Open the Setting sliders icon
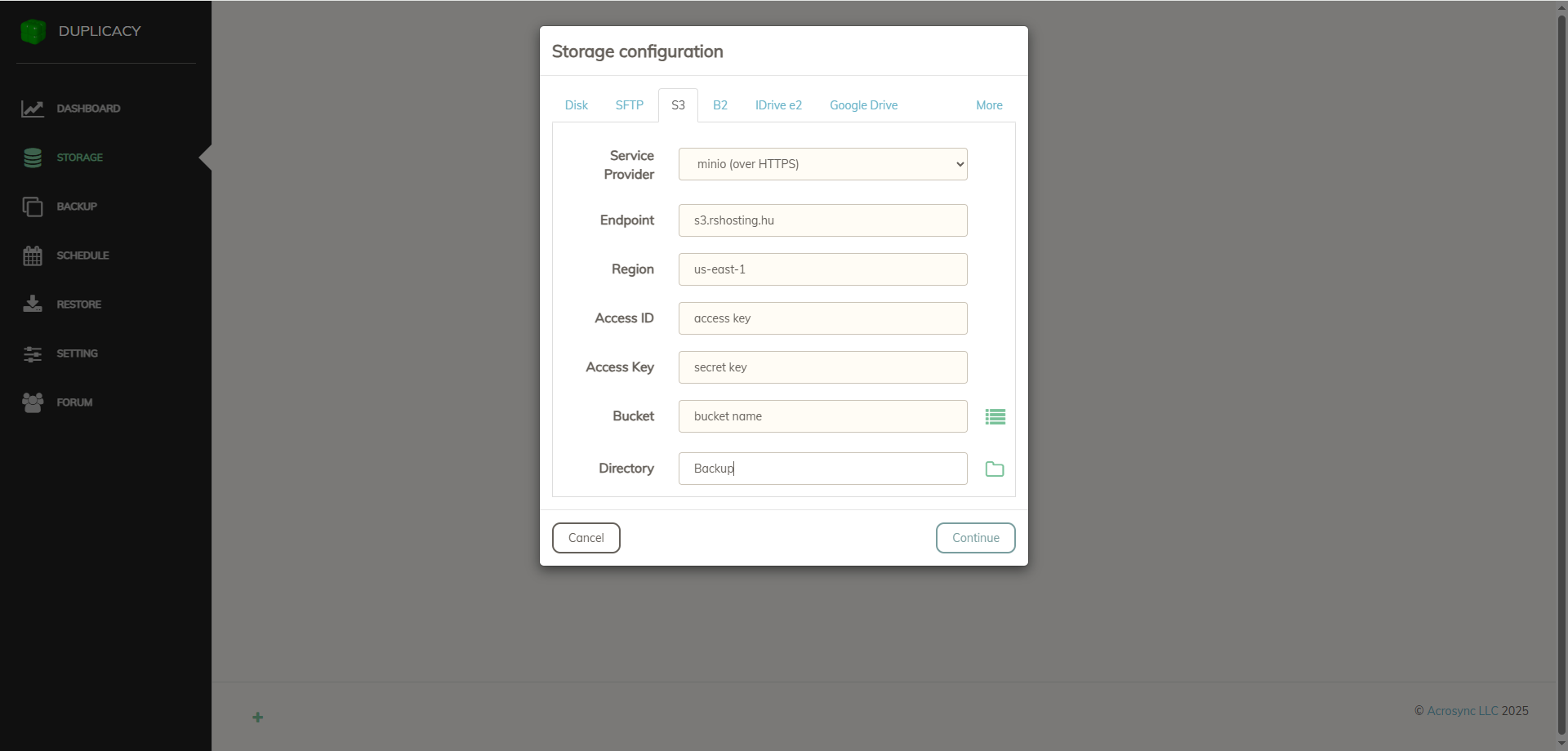 coord(33,353)
